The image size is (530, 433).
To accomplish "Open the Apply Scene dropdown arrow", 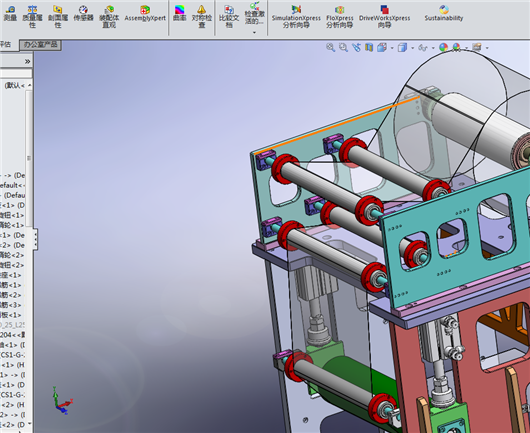I will tap(466, 48).
